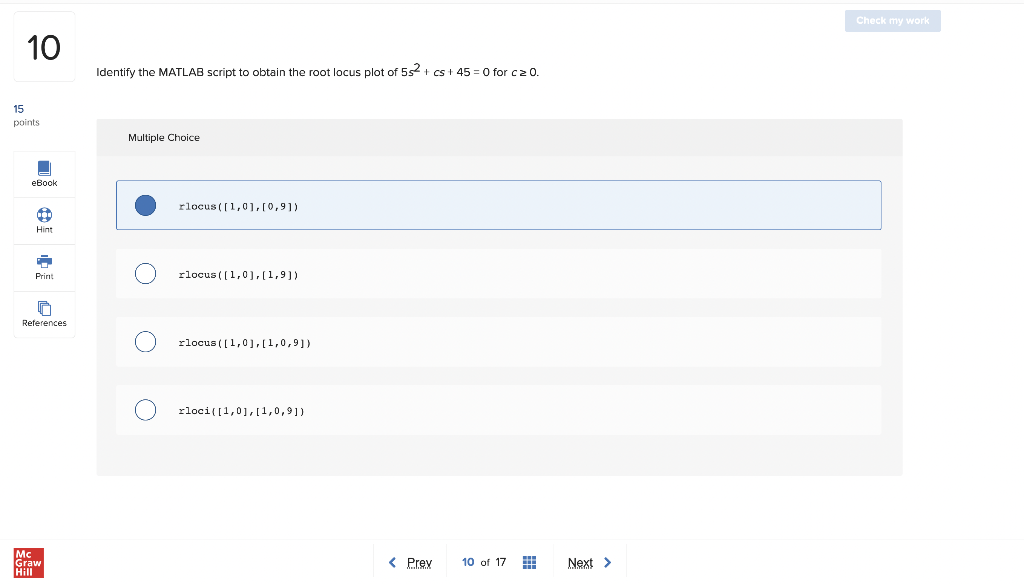Open the References panel
The image size is (1024, 584).
tap(43, 314)
